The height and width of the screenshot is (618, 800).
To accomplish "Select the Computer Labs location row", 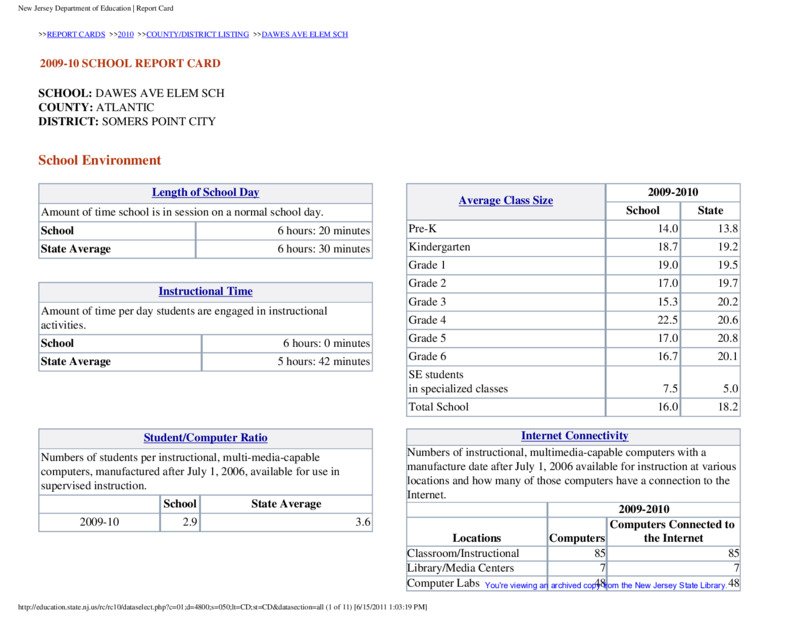I will pyautogui.click(x=573, y=583).
